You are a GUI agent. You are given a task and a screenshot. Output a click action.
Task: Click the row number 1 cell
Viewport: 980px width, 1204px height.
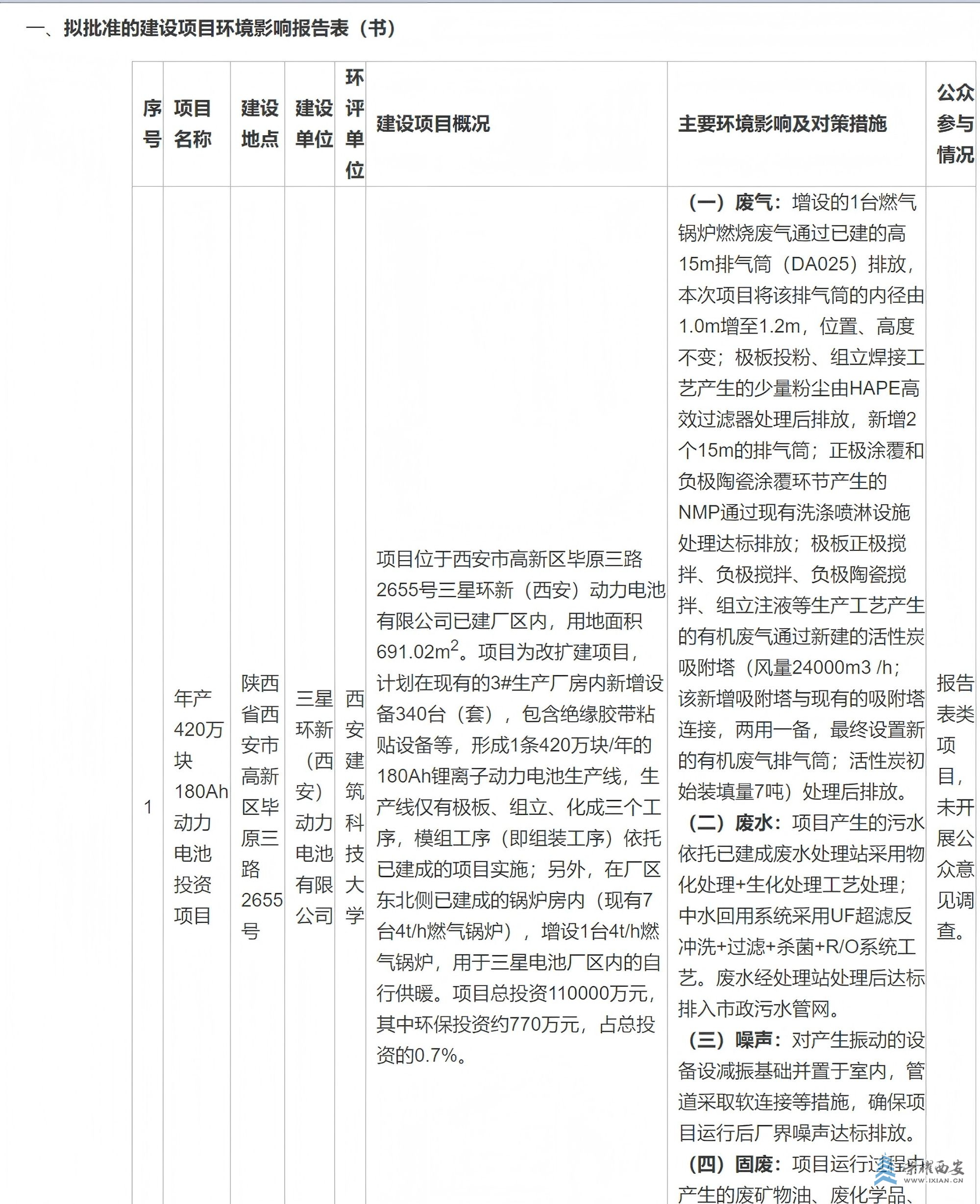click(x=148, y=807)
